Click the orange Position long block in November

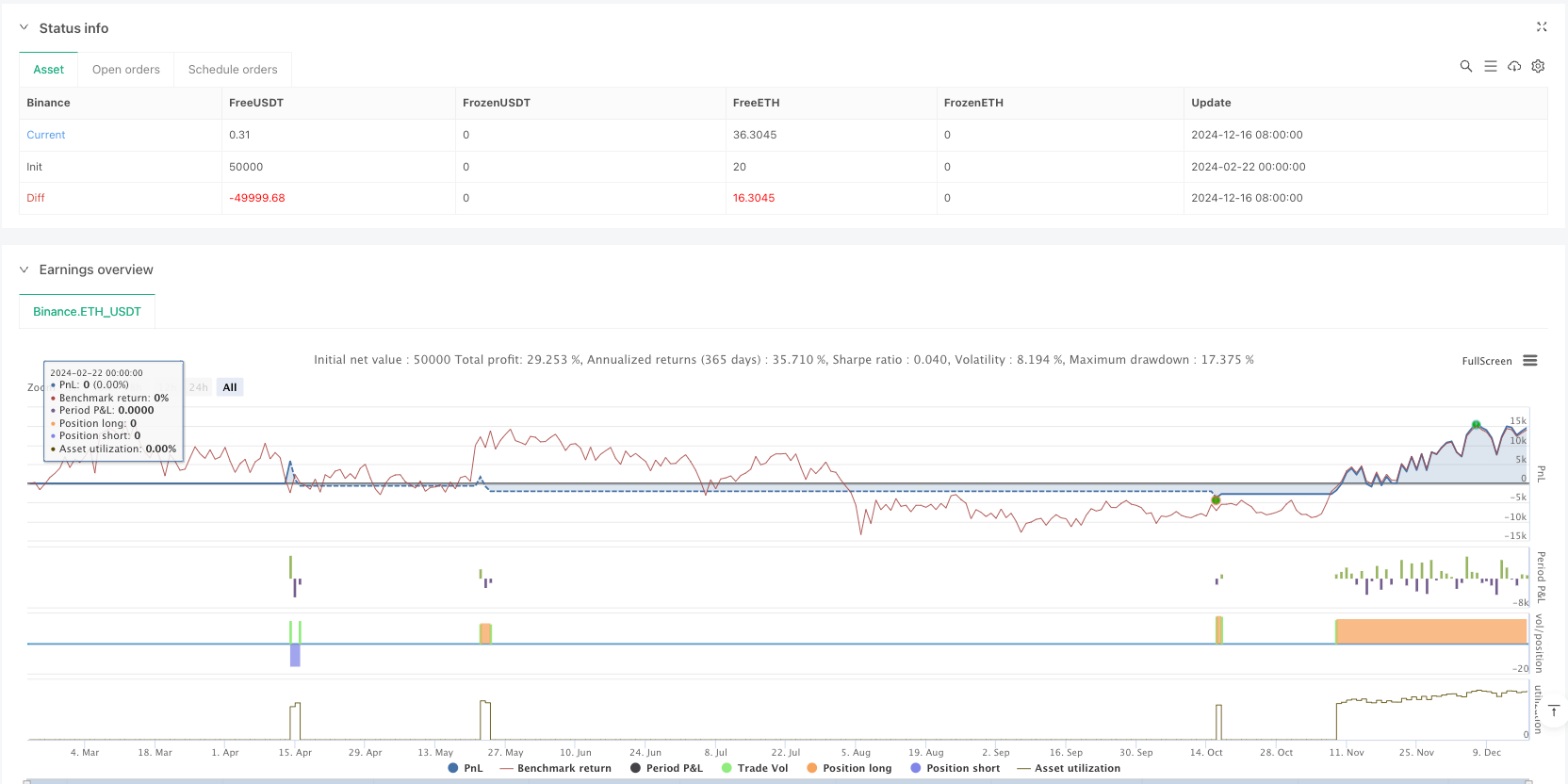[x=1431, y=631]
